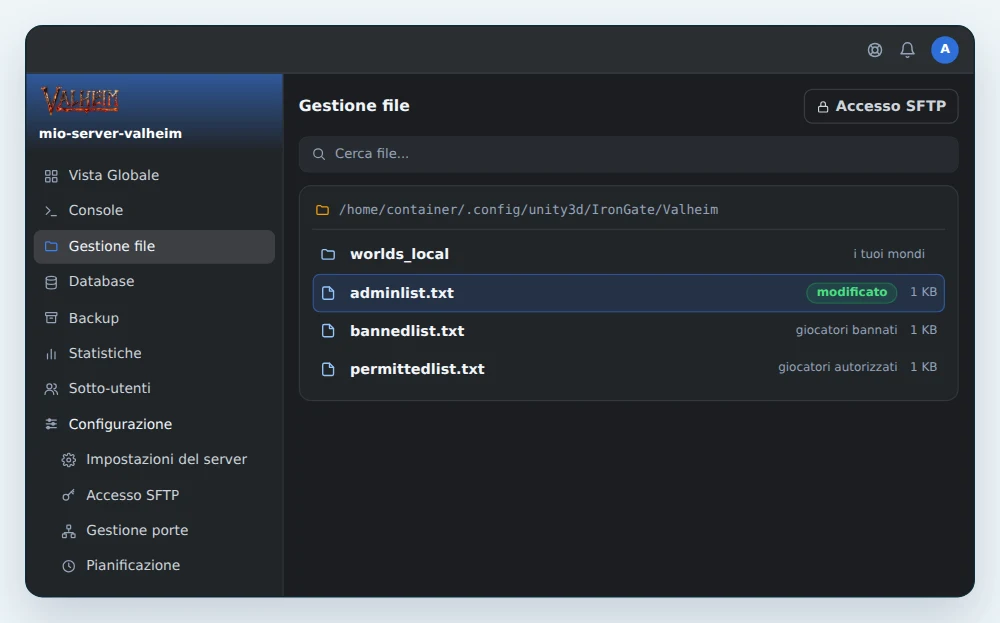
Task: Click the orange folder icon beside the path
Action: 323,210
